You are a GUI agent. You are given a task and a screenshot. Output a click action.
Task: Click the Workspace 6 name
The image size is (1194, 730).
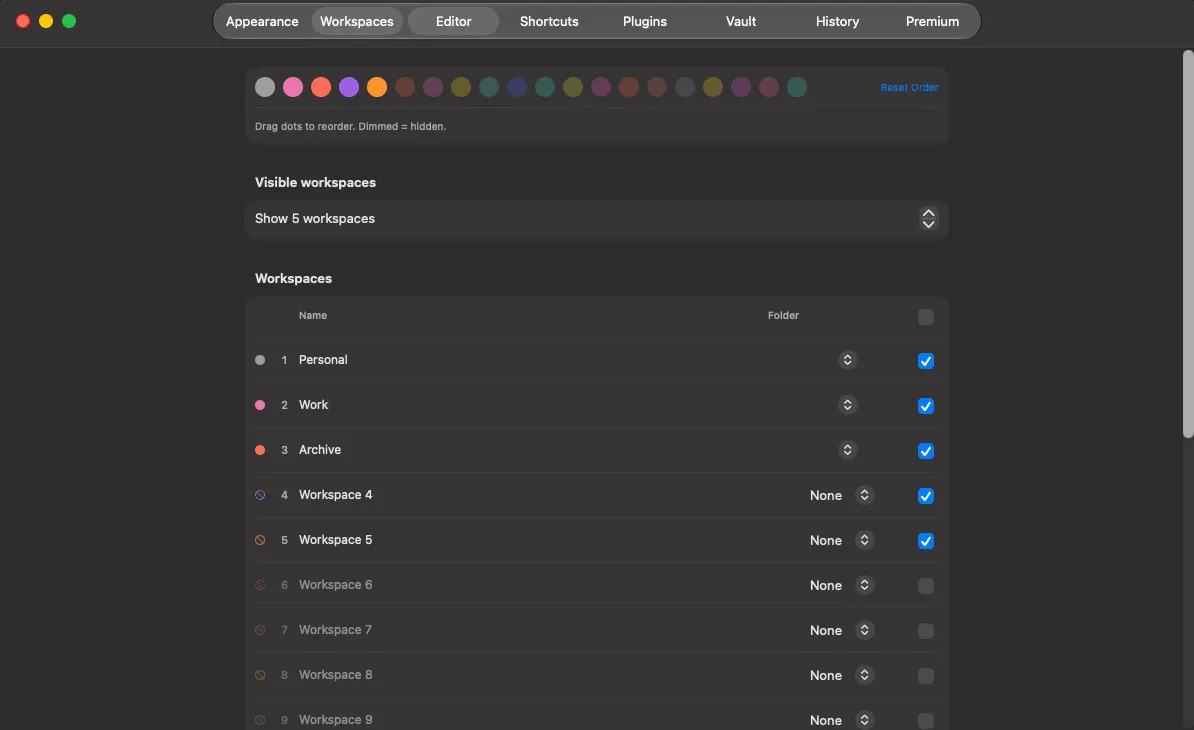point(336,585)
